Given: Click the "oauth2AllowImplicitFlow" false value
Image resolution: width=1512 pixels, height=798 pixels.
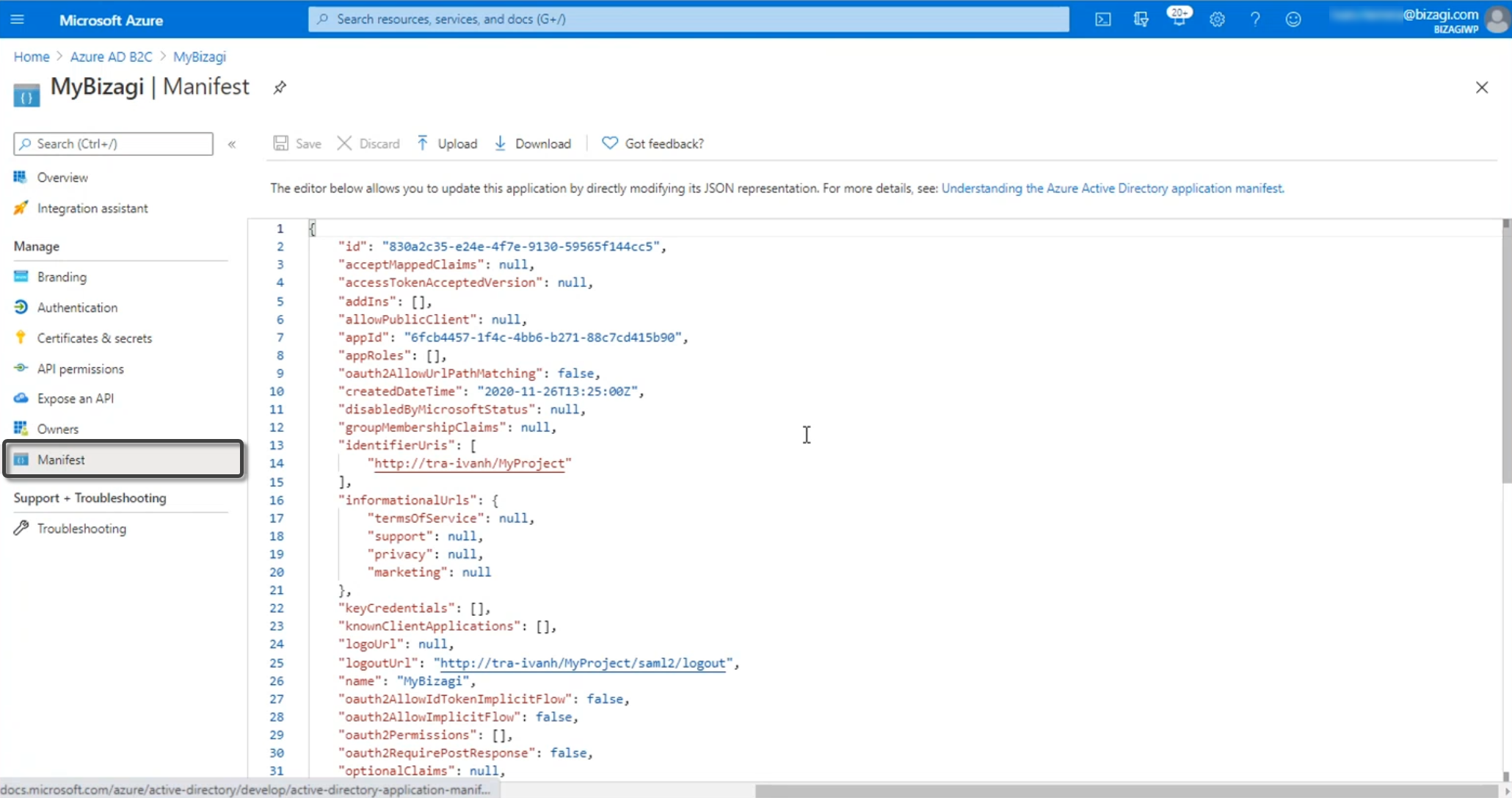Looking at the screenshot, I should click(553, 717).
